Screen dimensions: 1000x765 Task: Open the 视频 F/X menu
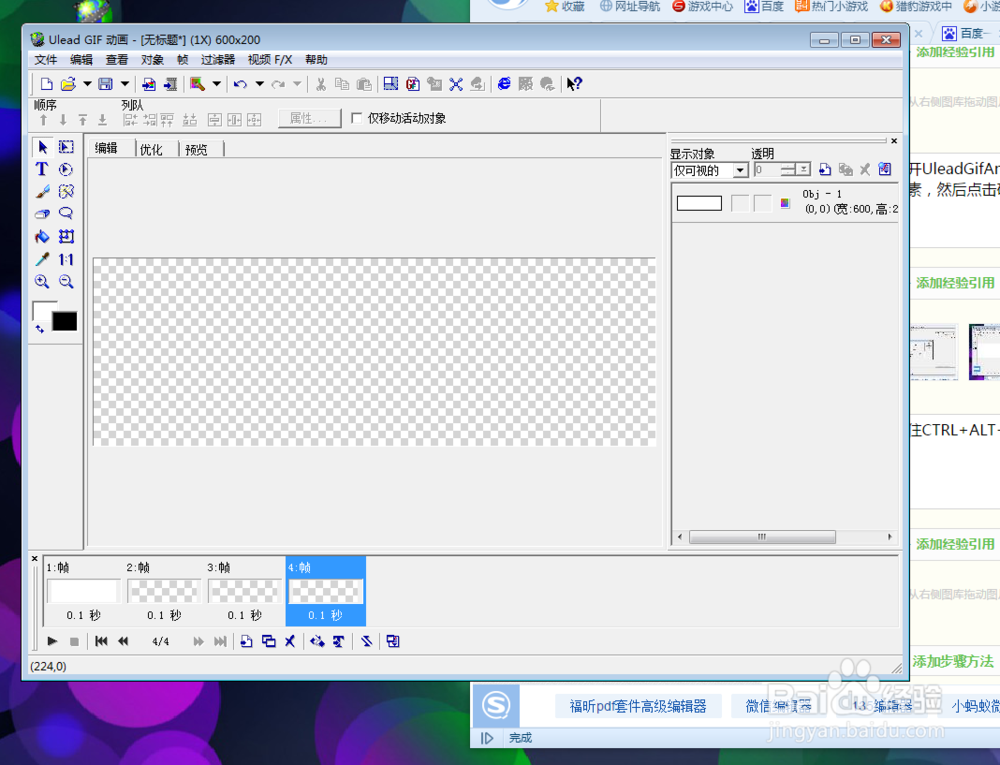click(x=270, y=60)
